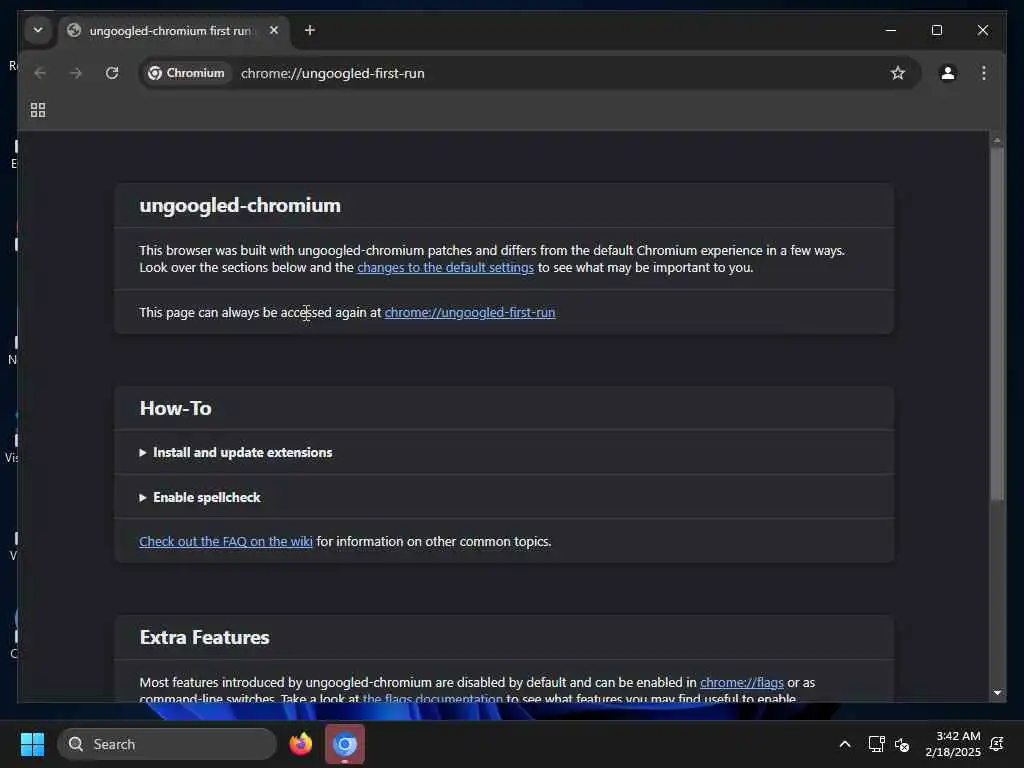Click the Extra Features heading
1024x768 pixels.
point(204,637)
